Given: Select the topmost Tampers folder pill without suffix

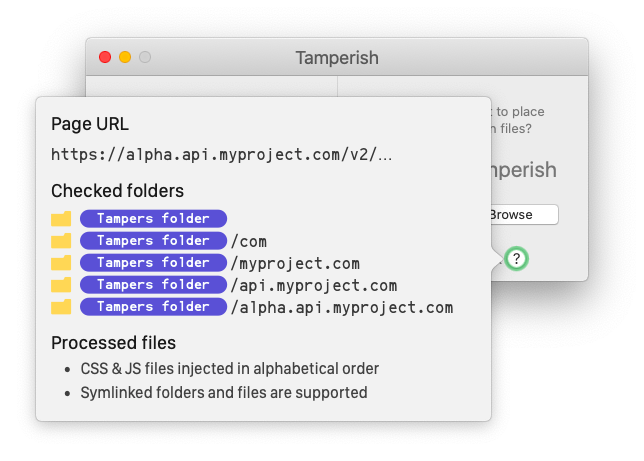Looking at the screenshot, I should point(153,219).
